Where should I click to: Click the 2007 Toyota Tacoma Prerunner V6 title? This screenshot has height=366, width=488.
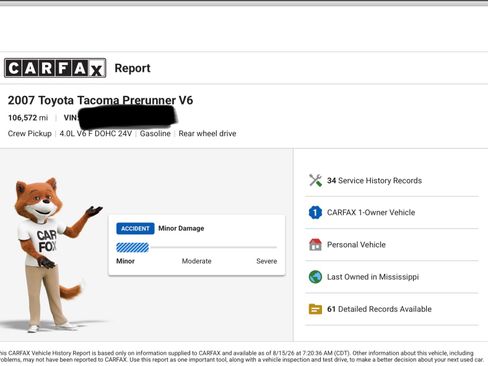coord(100,100)
